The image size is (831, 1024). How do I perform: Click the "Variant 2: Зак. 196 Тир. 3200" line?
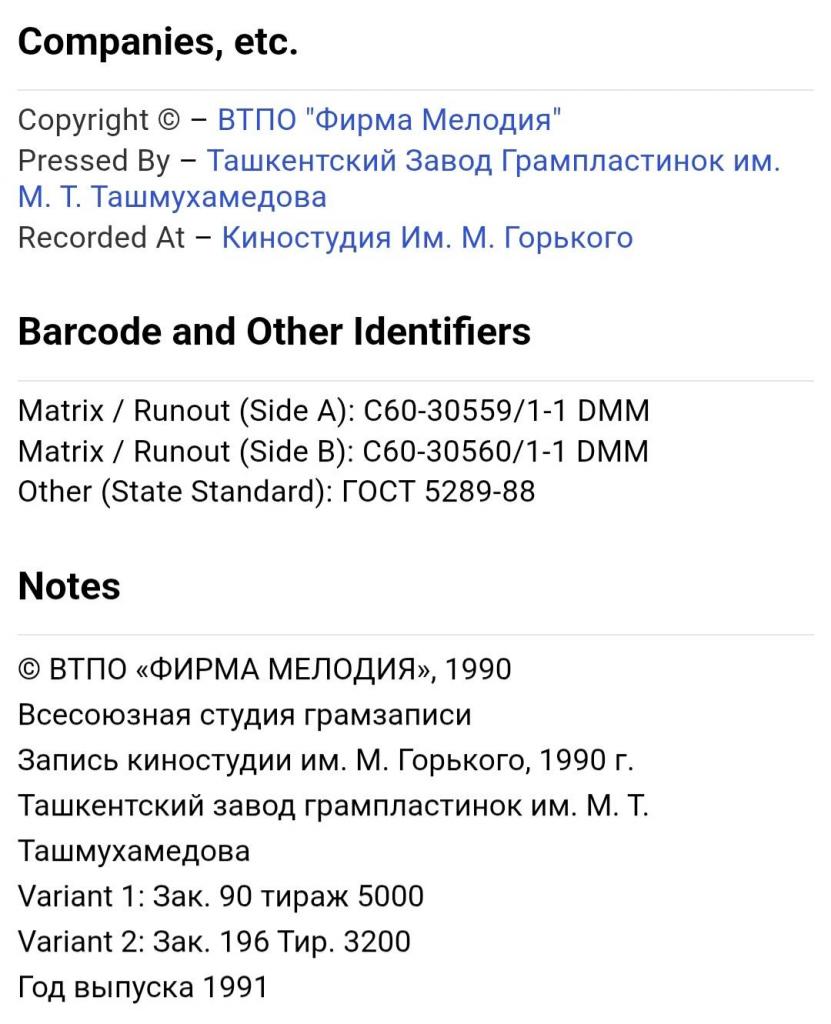pos(214,942)
